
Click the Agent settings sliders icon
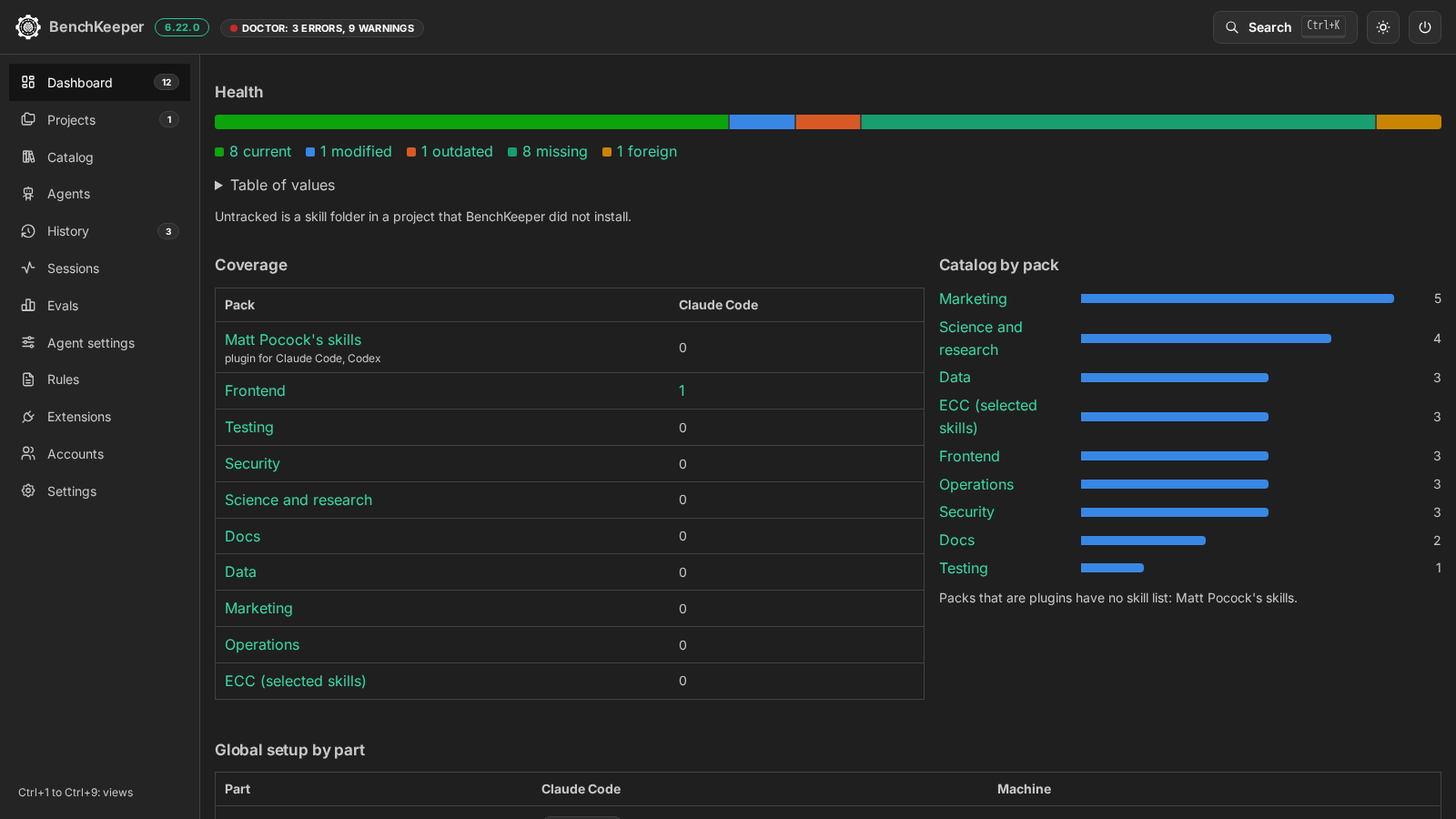[x=28, y=342]
